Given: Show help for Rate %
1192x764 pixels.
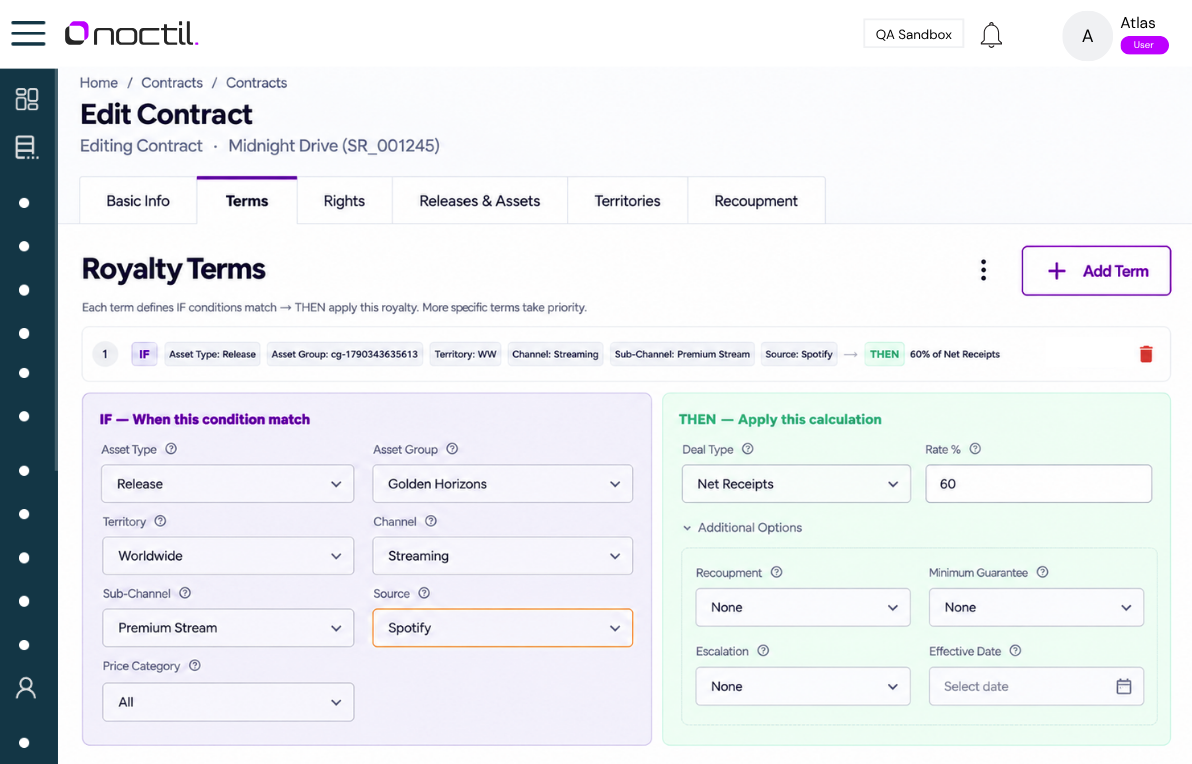Looking at the screenshot, I should tap(975, 449).
